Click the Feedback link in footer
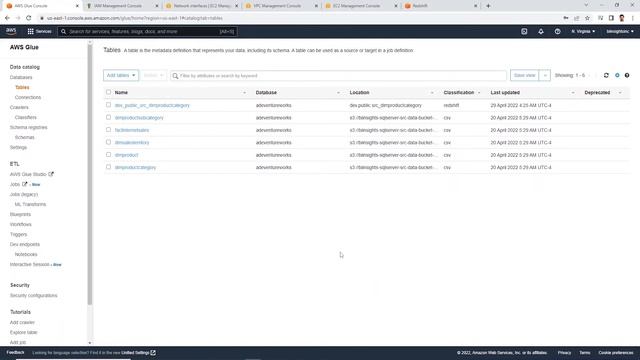Image resolution: width=640 pixels, height=360 pixels. pyautogui.click(x=15, y=352)
